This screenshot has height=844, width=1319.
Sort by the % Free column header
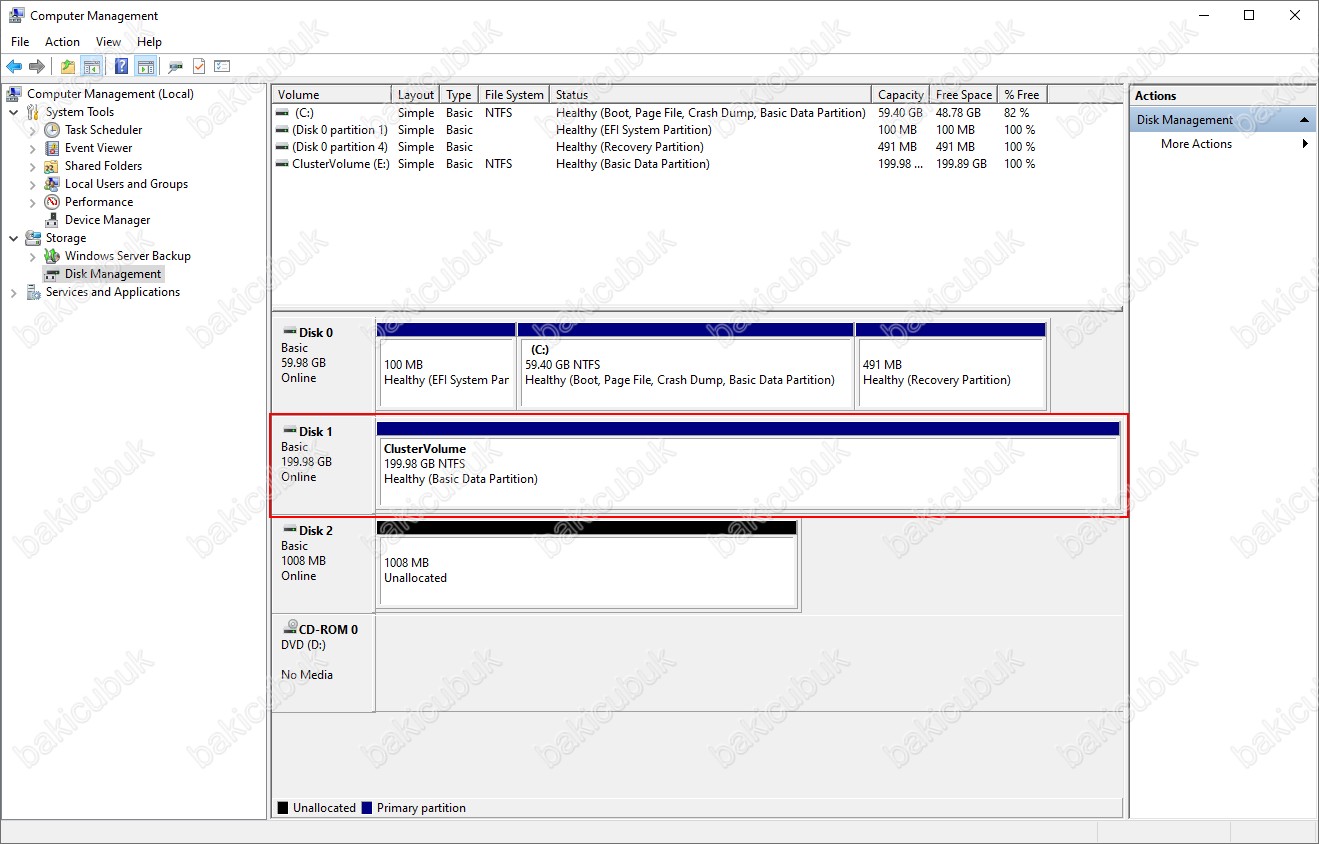click(x=1022, y=95)
